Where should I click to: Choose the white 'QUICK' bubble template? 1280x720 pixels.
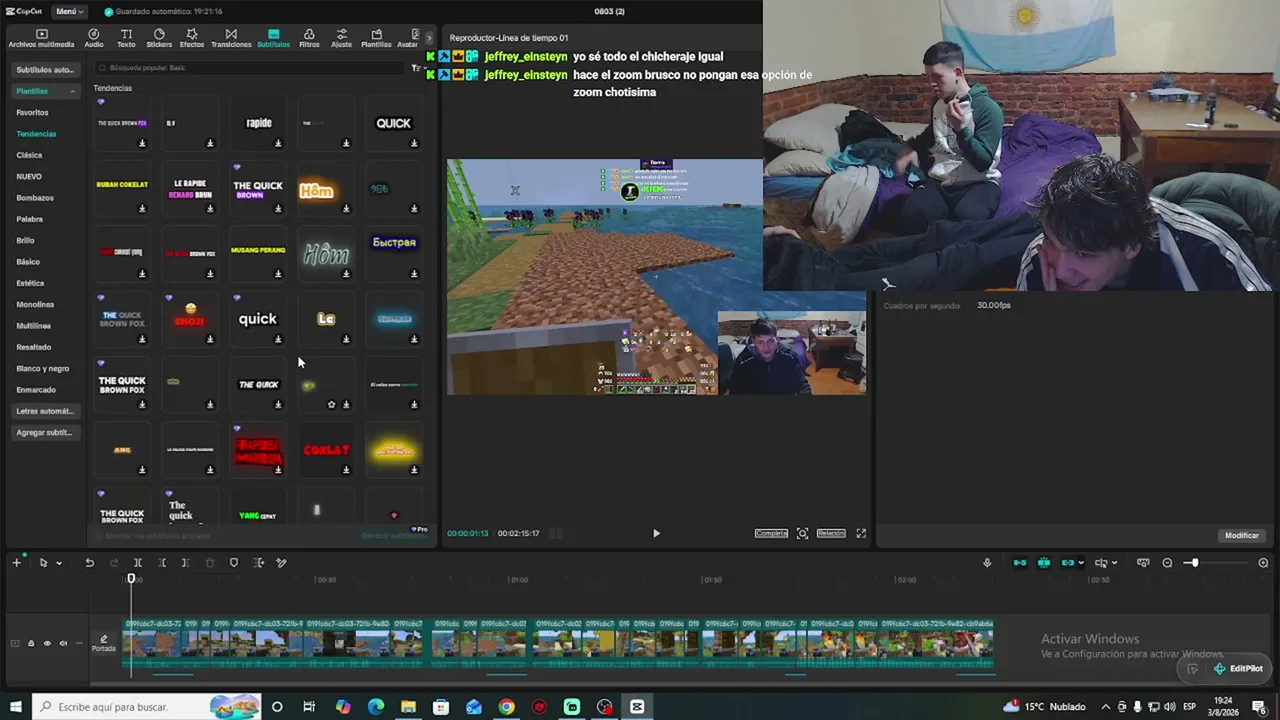393,123
